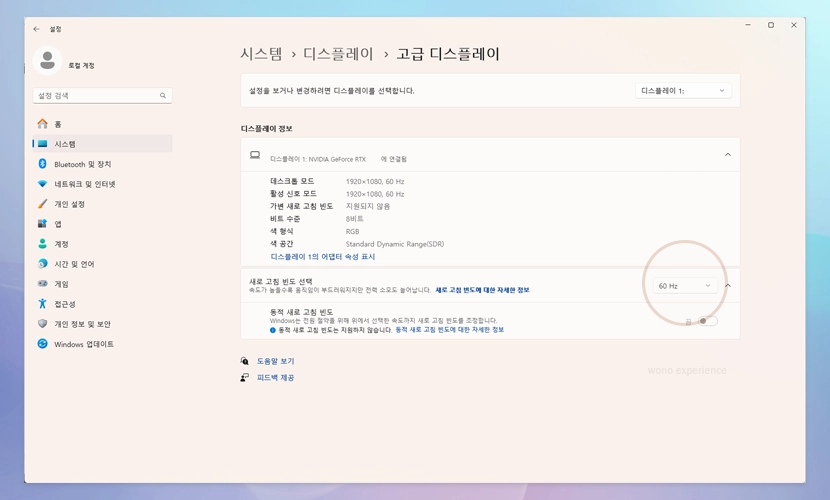Click the 로컬 계정 account name

click(81, 66)
